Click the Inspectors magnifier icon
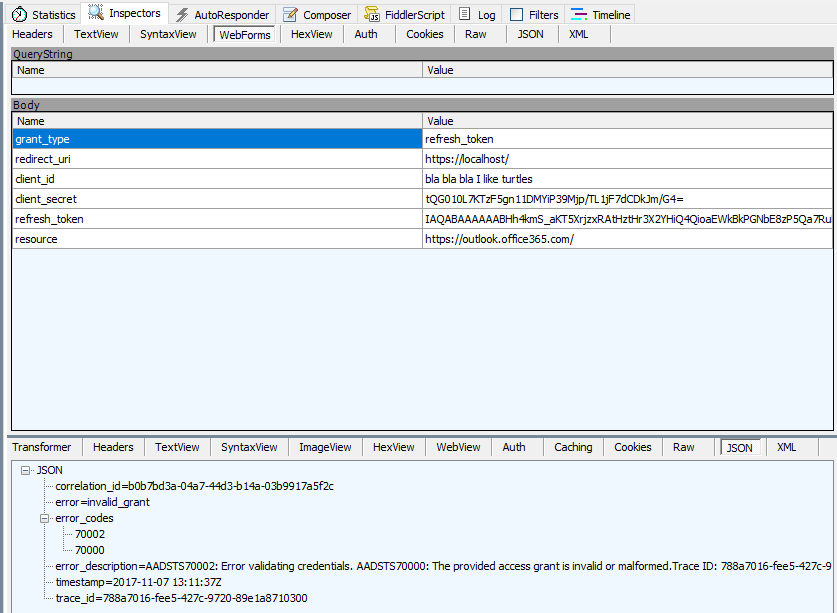 96,12
